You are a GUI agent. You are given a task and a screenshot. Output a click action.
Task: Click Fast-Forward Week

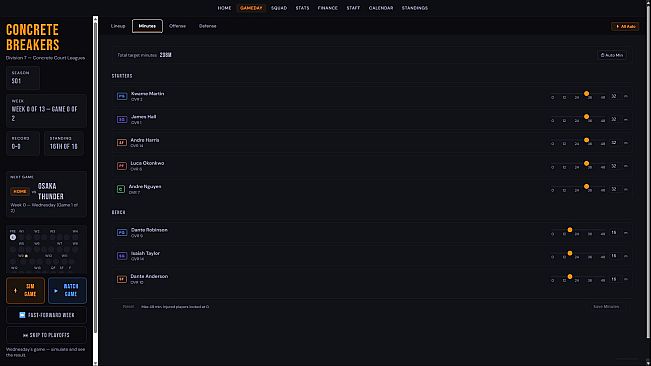pos(46,315)
